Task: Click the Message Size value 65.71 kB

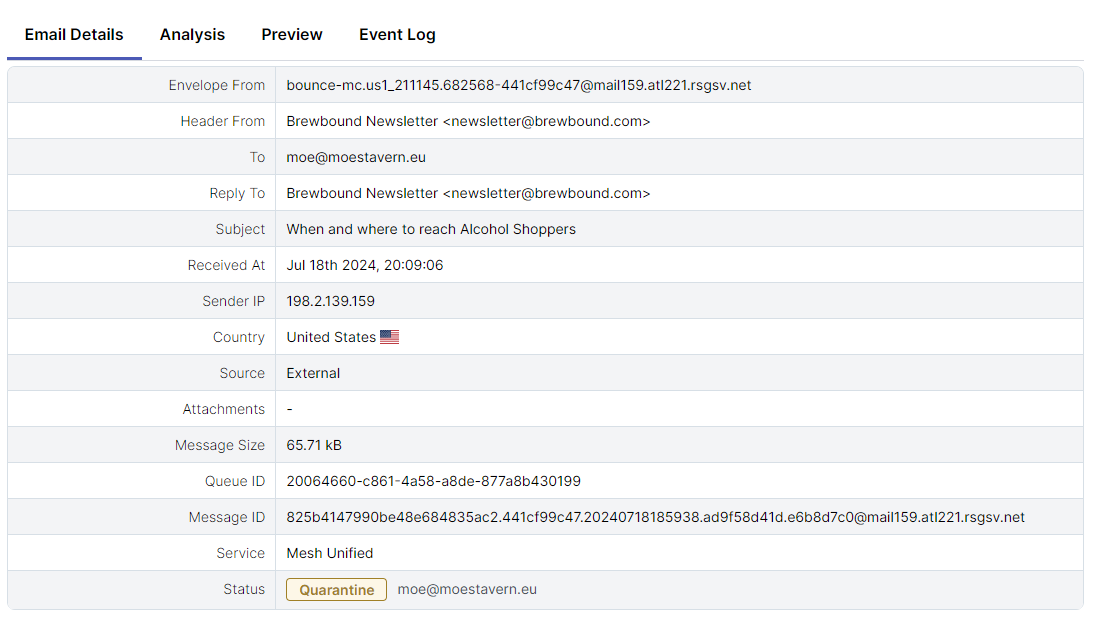Action: tap(314, 445)
